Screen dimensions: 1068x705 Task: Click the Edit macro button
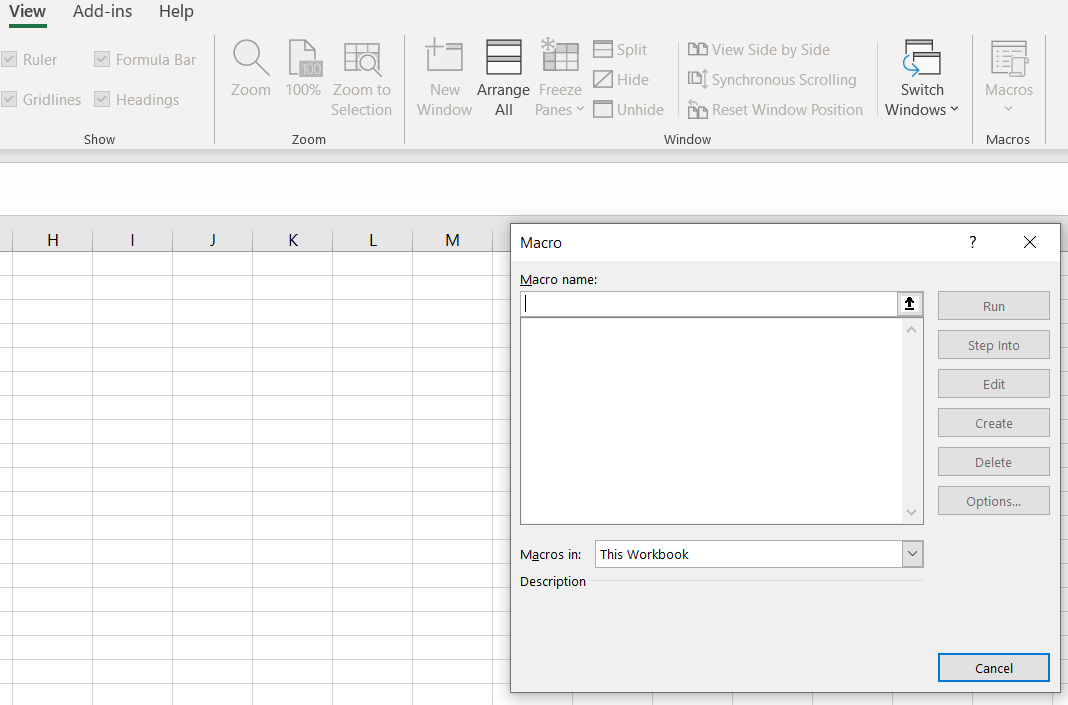click(x=993, y=383)
